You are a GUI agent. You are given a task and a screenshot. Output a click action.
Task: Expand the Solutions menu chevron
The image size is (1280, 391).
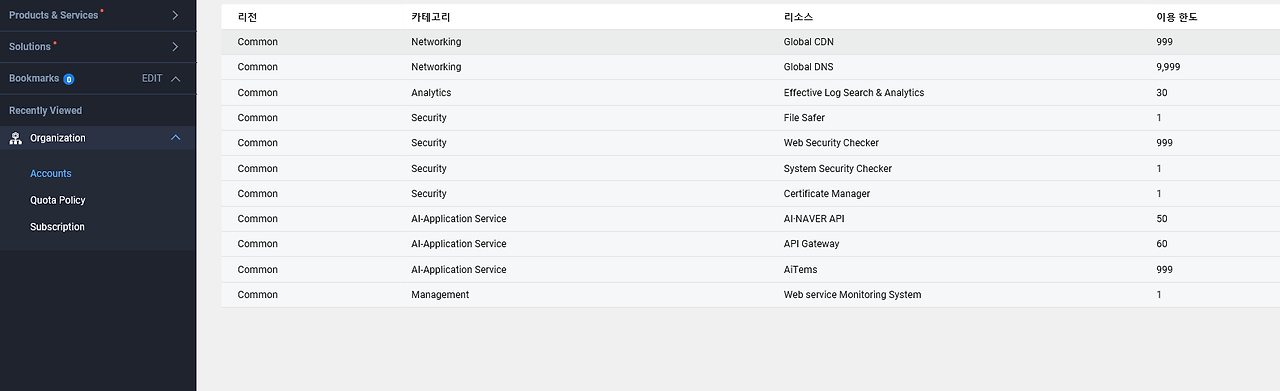(x=175, y=47)
